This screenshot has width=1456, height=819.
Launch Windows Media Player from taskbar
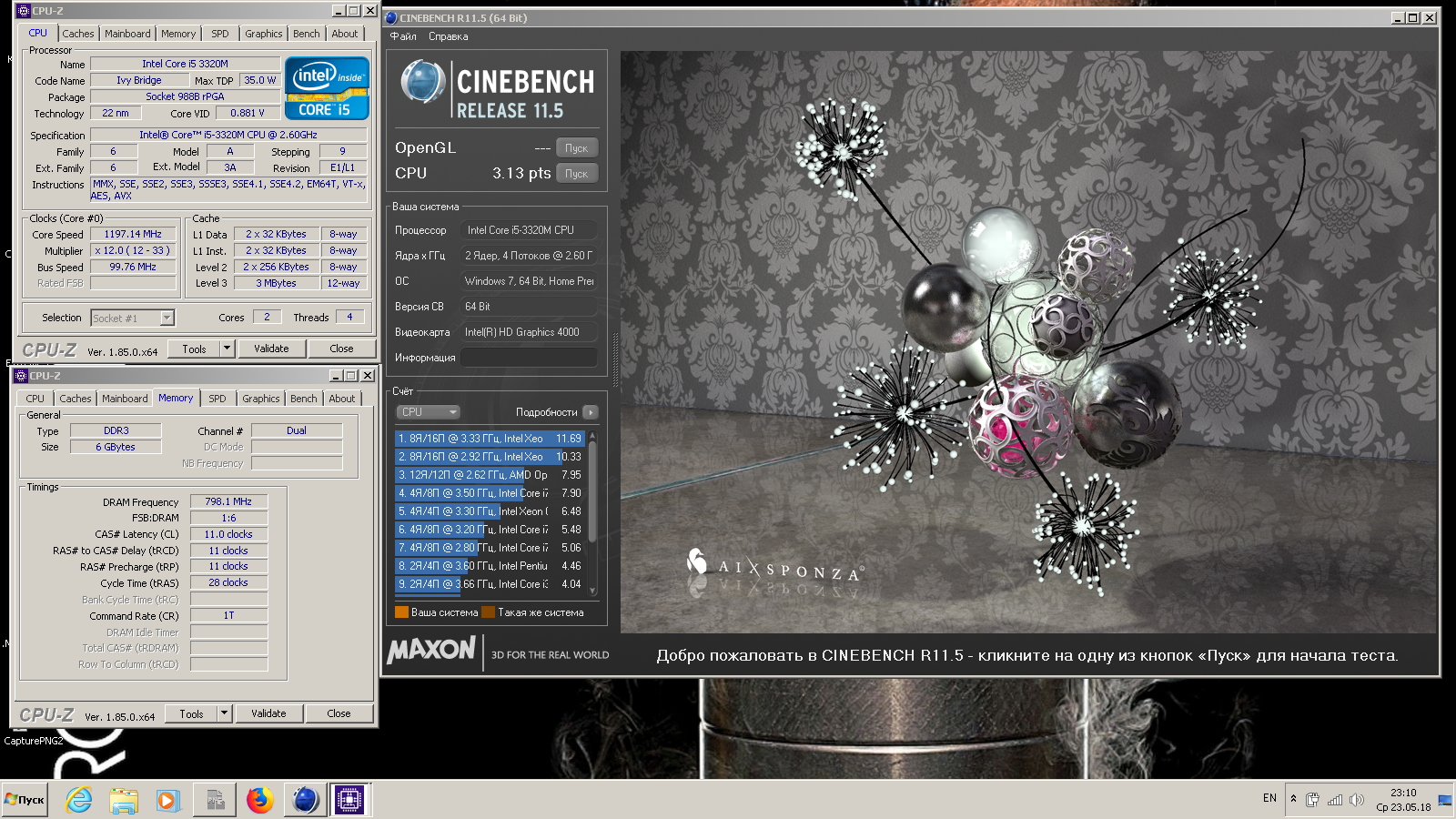pos(167,800)
